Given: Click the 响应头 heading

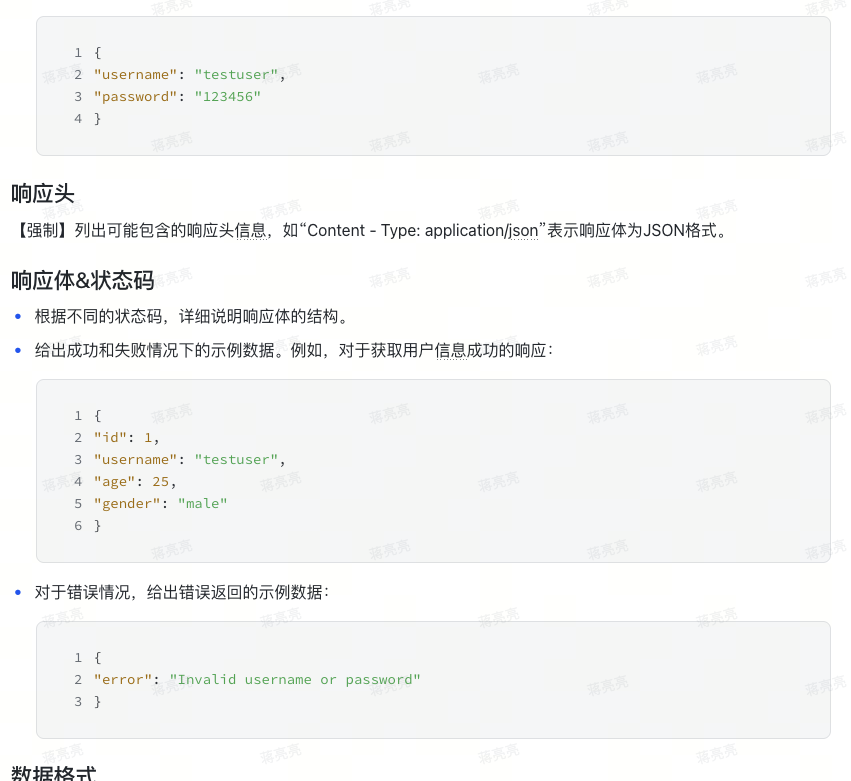Looking at the screenshot, I should click(43, 194).
